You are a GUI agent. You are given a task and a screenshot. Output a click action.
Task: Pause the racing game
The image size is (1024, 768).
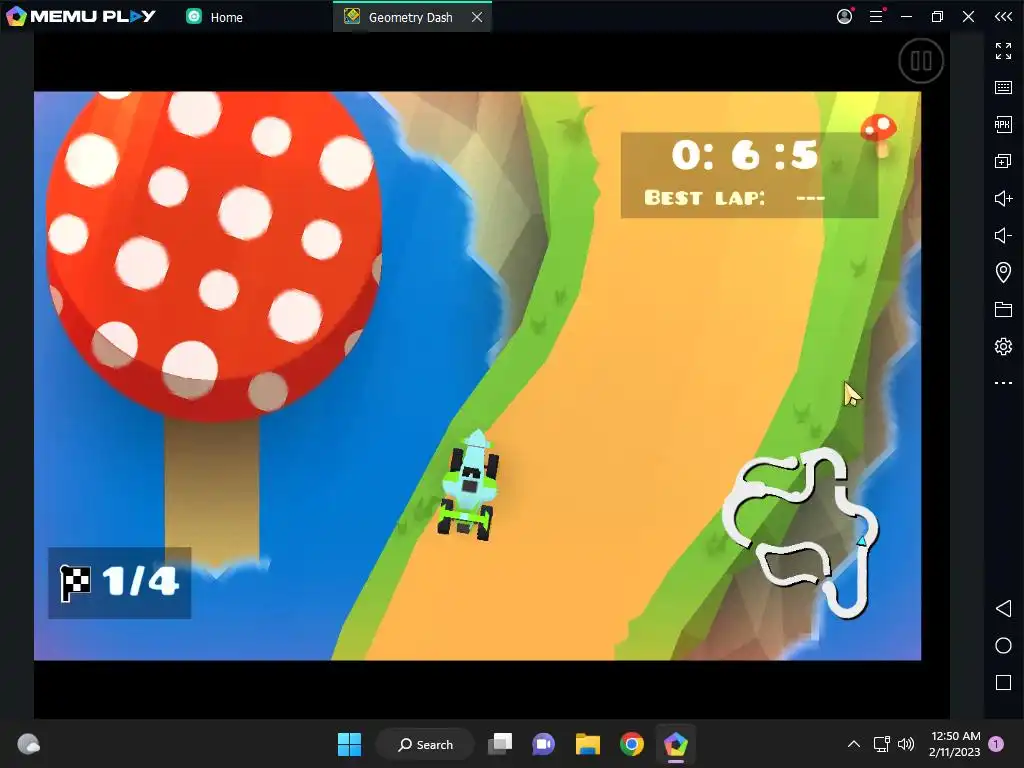[x=921, y=61]
